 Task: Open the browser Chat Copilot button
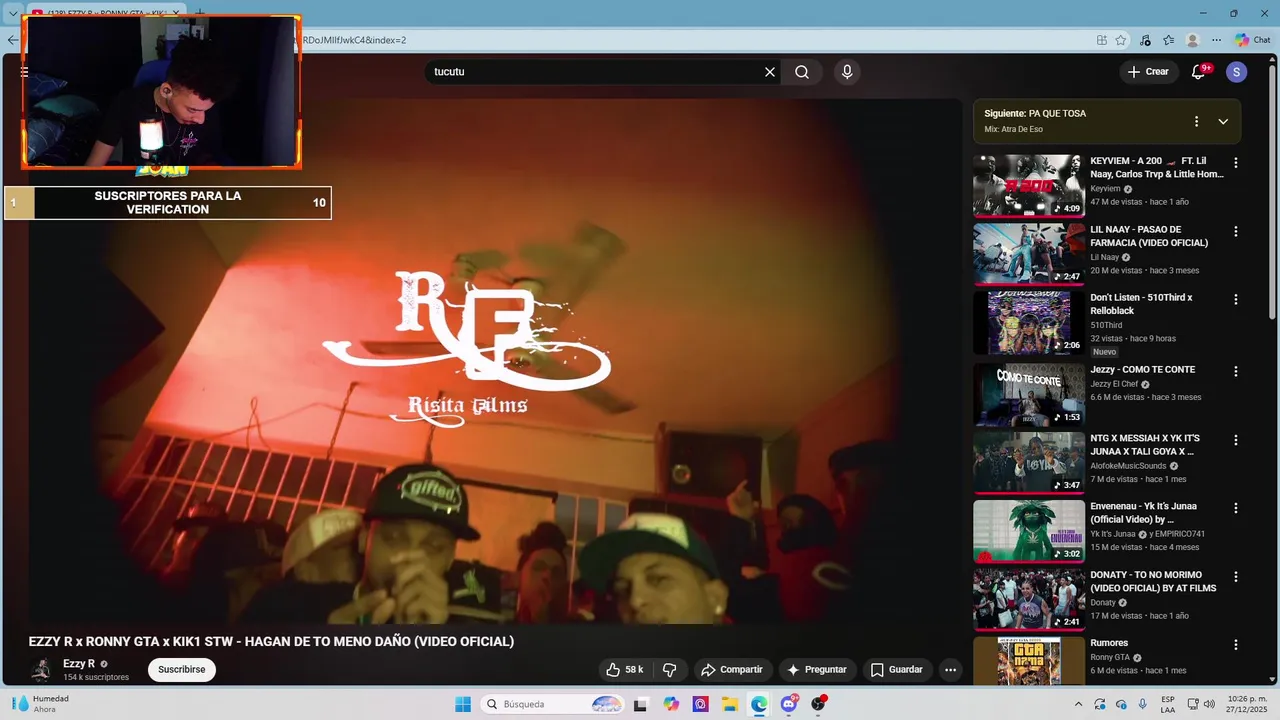1252,40
